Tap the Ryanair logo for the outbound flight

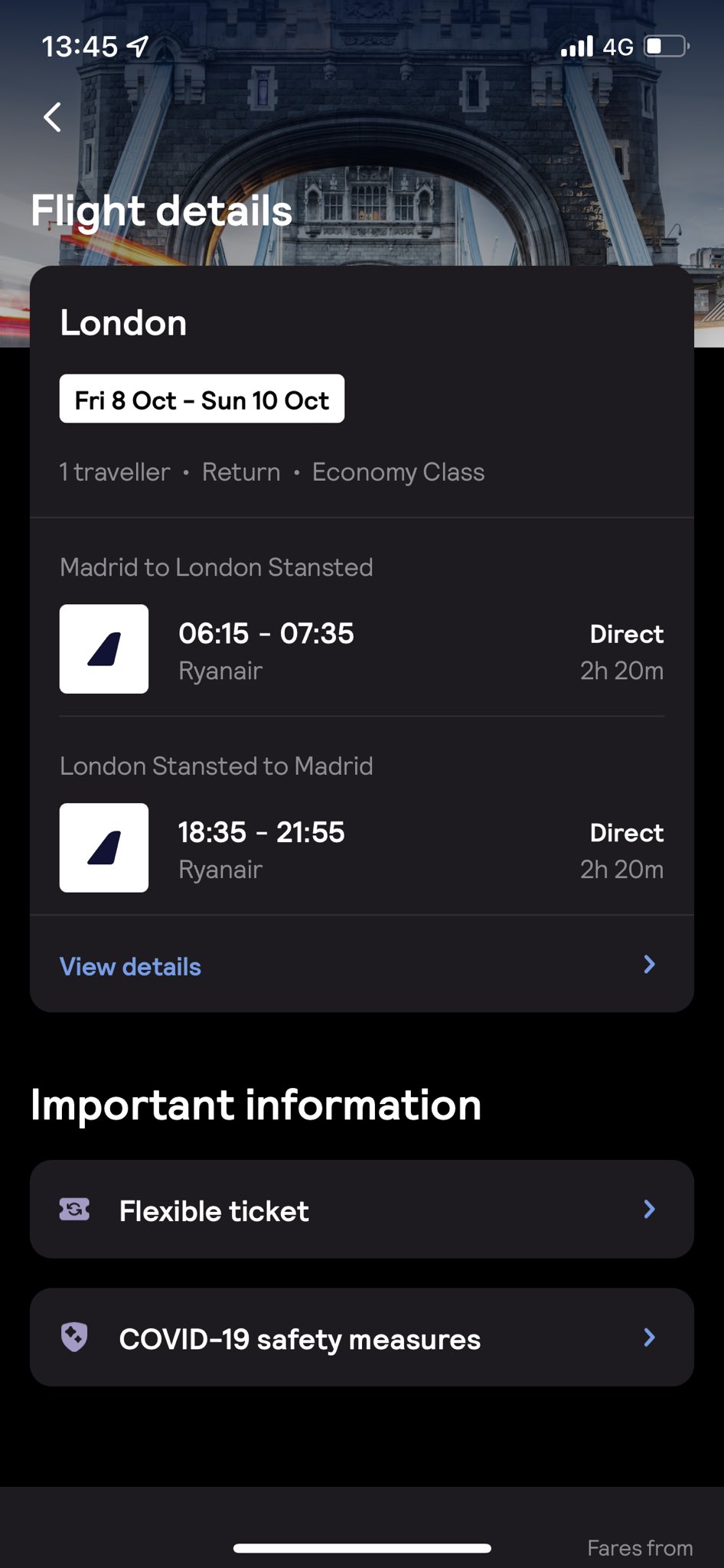coord(104,649)
